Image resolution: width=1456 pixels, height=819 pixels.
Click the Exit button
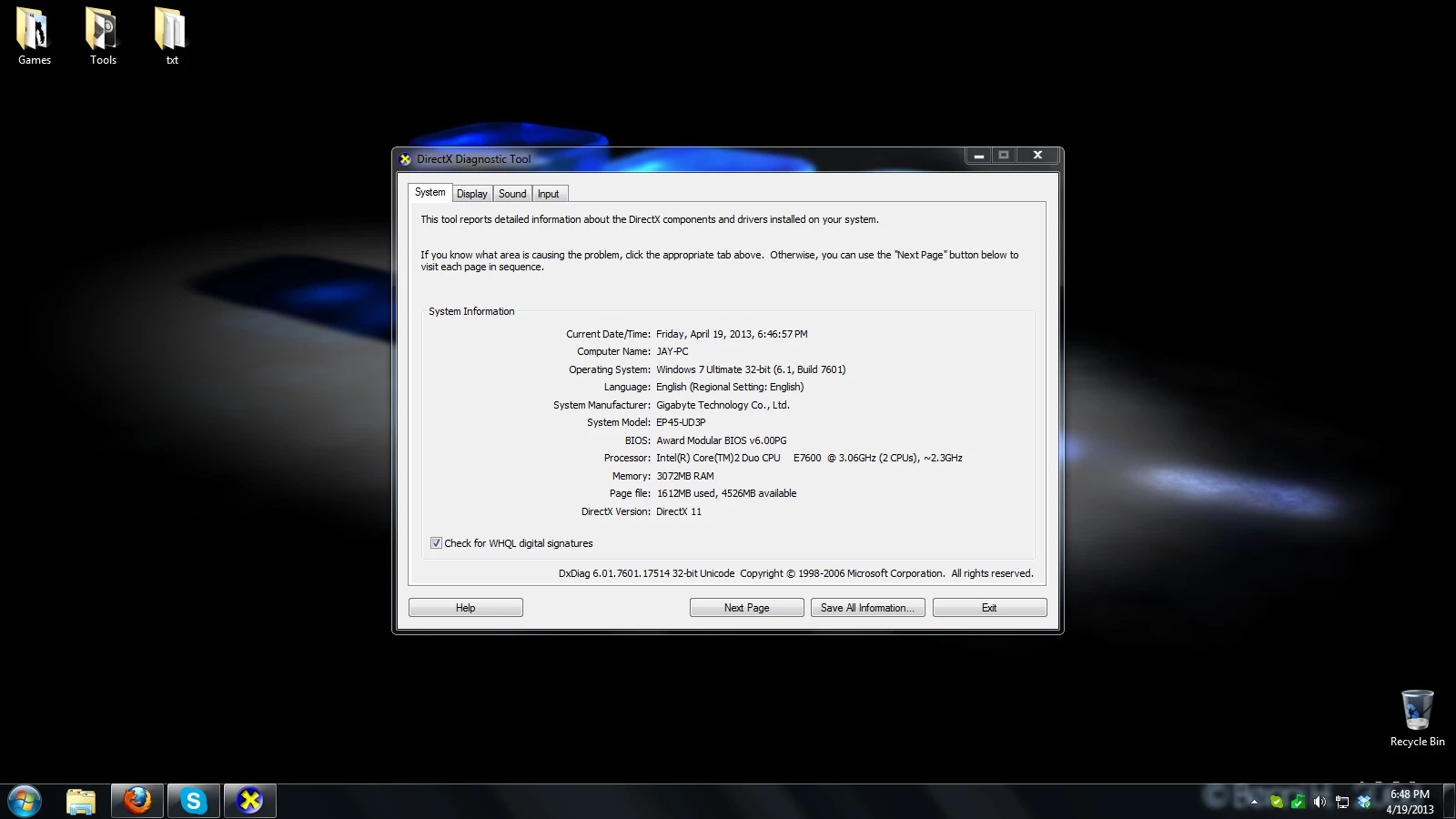tap(989, 608)
